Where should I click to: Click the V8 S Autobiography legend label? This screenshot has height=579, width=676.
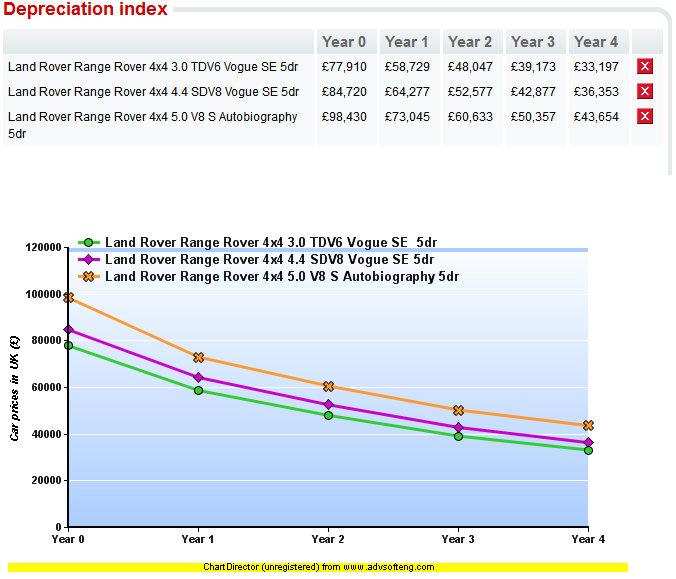[x=282, y=277]
